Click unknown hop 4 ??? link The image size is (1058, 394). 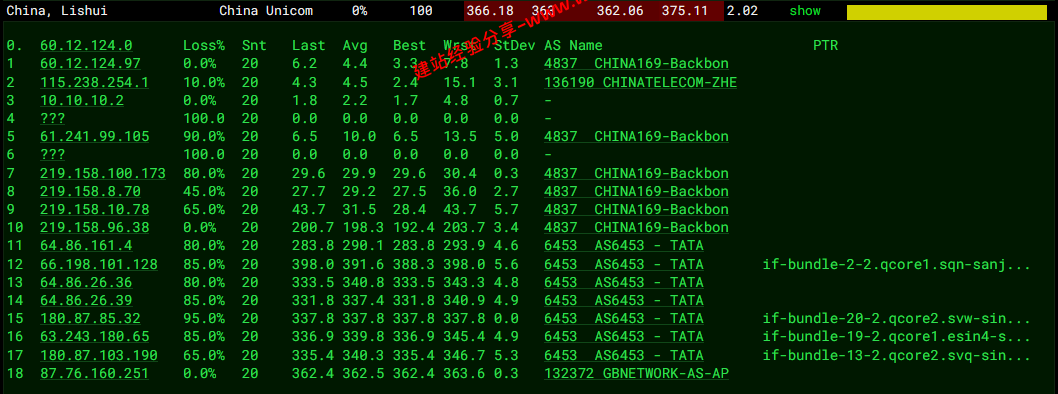point(53,119)
